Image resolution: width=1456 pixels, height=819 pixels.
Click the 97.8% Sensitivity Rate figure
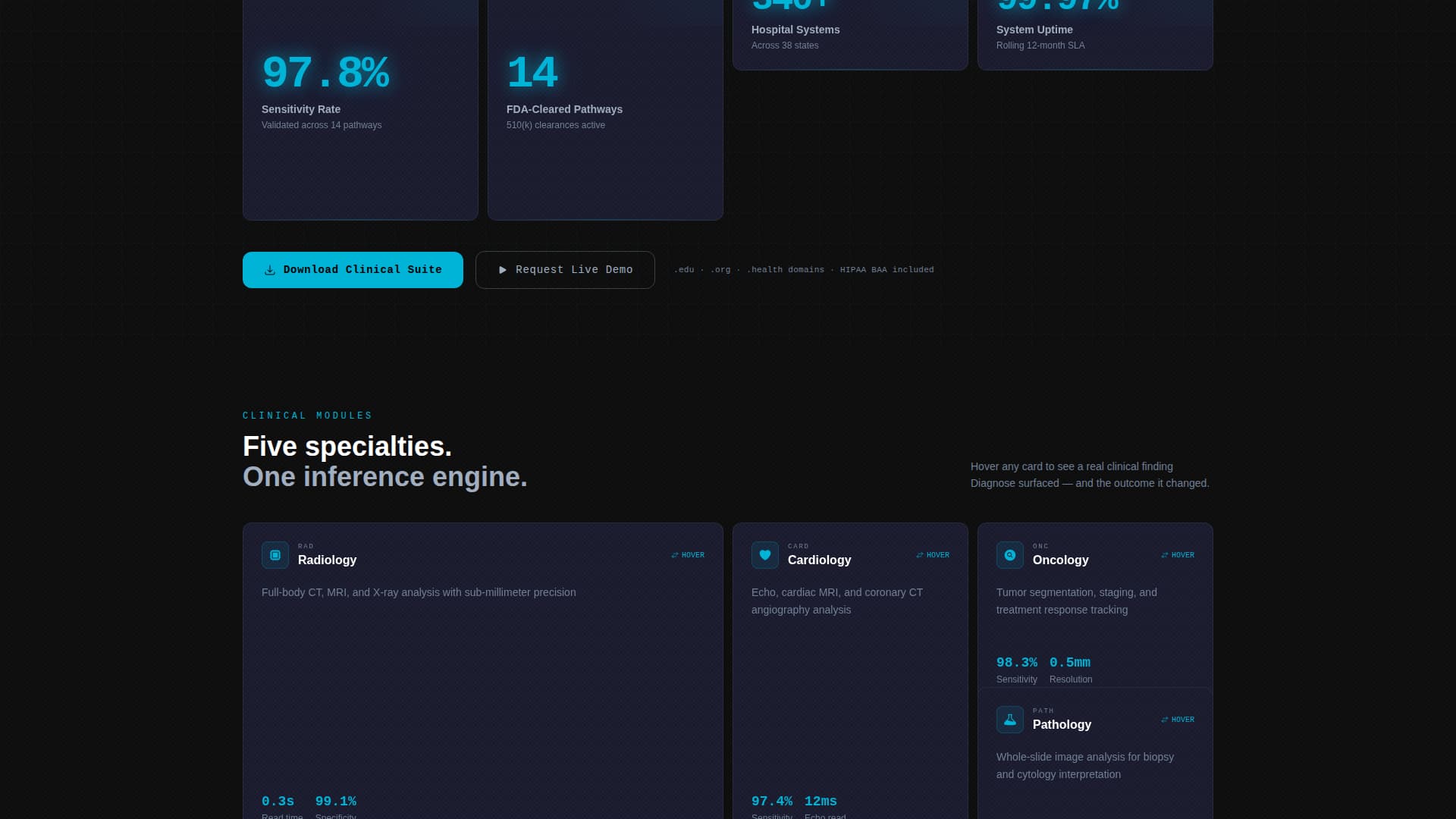(325, 73)
